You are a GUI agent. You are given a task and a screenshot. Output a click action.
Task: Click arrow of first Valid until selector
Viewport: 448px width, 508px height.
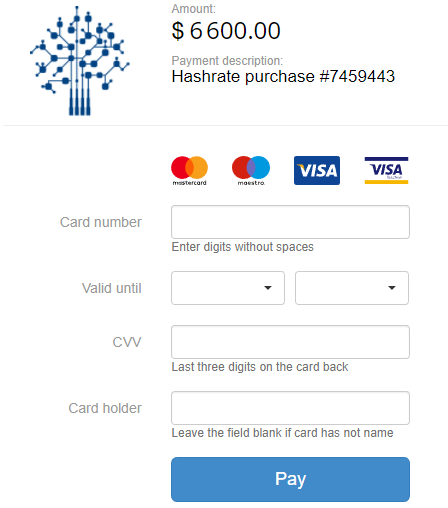268,288
